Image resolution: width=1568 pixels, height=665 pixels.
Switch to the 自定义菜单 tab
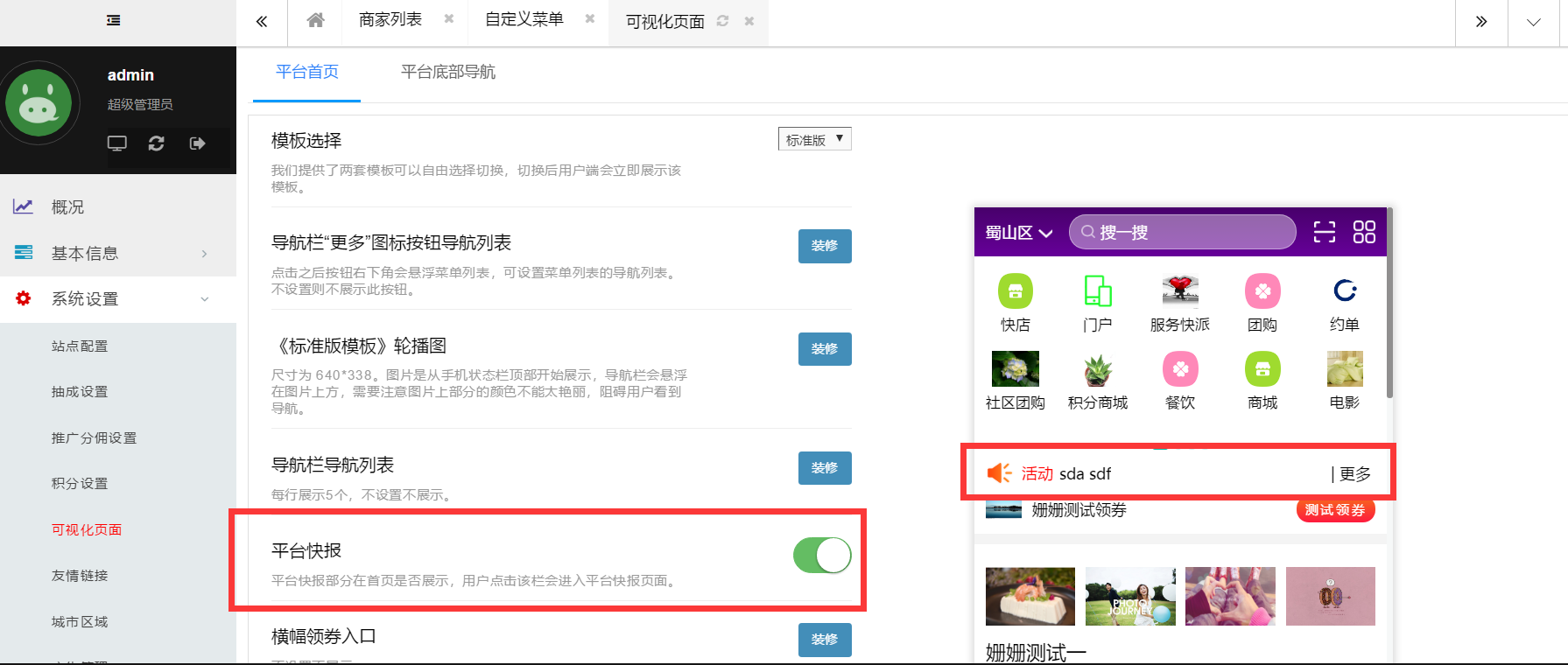click(x=524, y=19)
